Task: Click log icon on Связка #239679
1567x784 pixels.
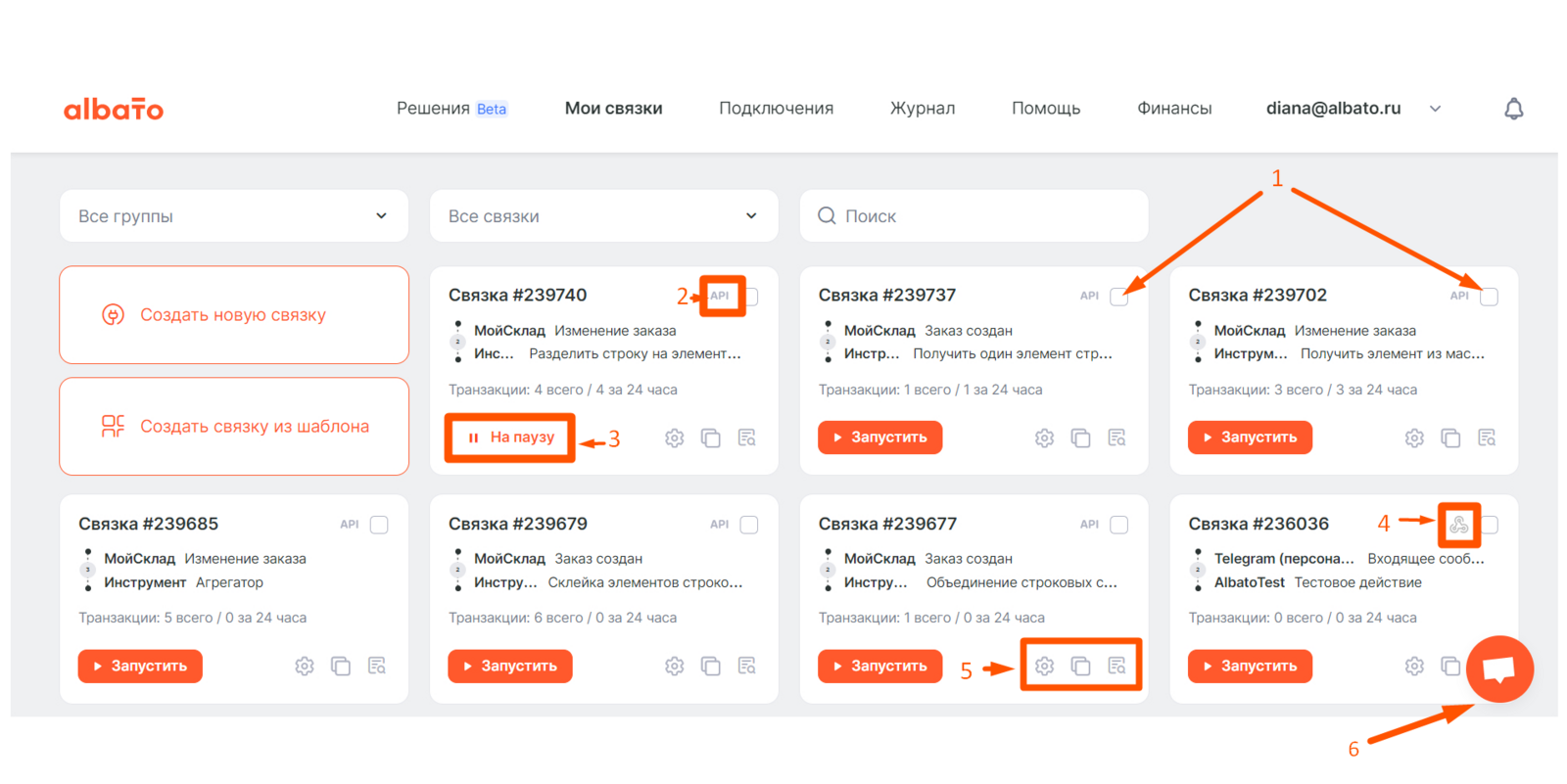Action: click(746, 667)
